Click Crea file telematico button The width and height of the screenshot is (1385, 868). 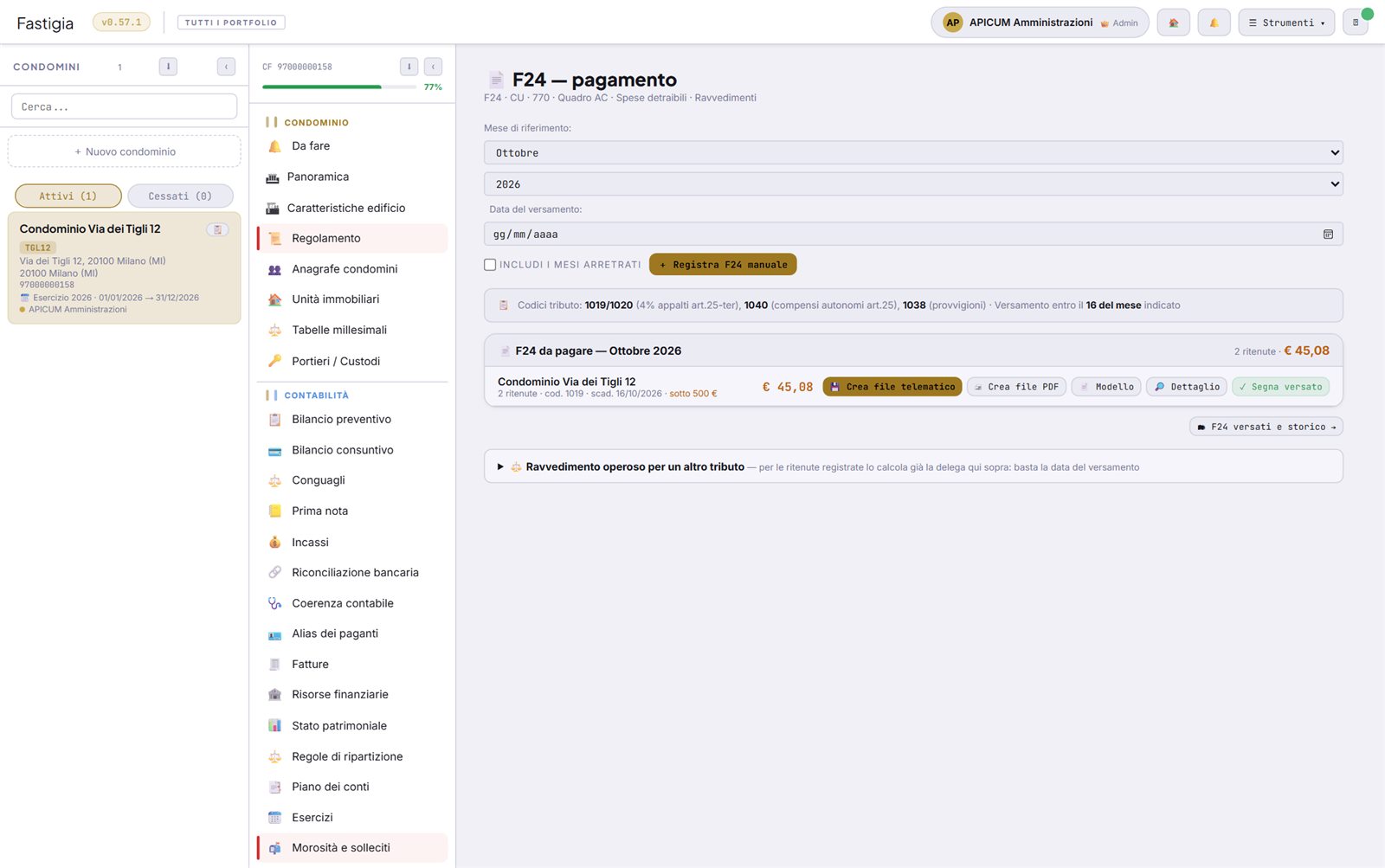coord(892,387)
